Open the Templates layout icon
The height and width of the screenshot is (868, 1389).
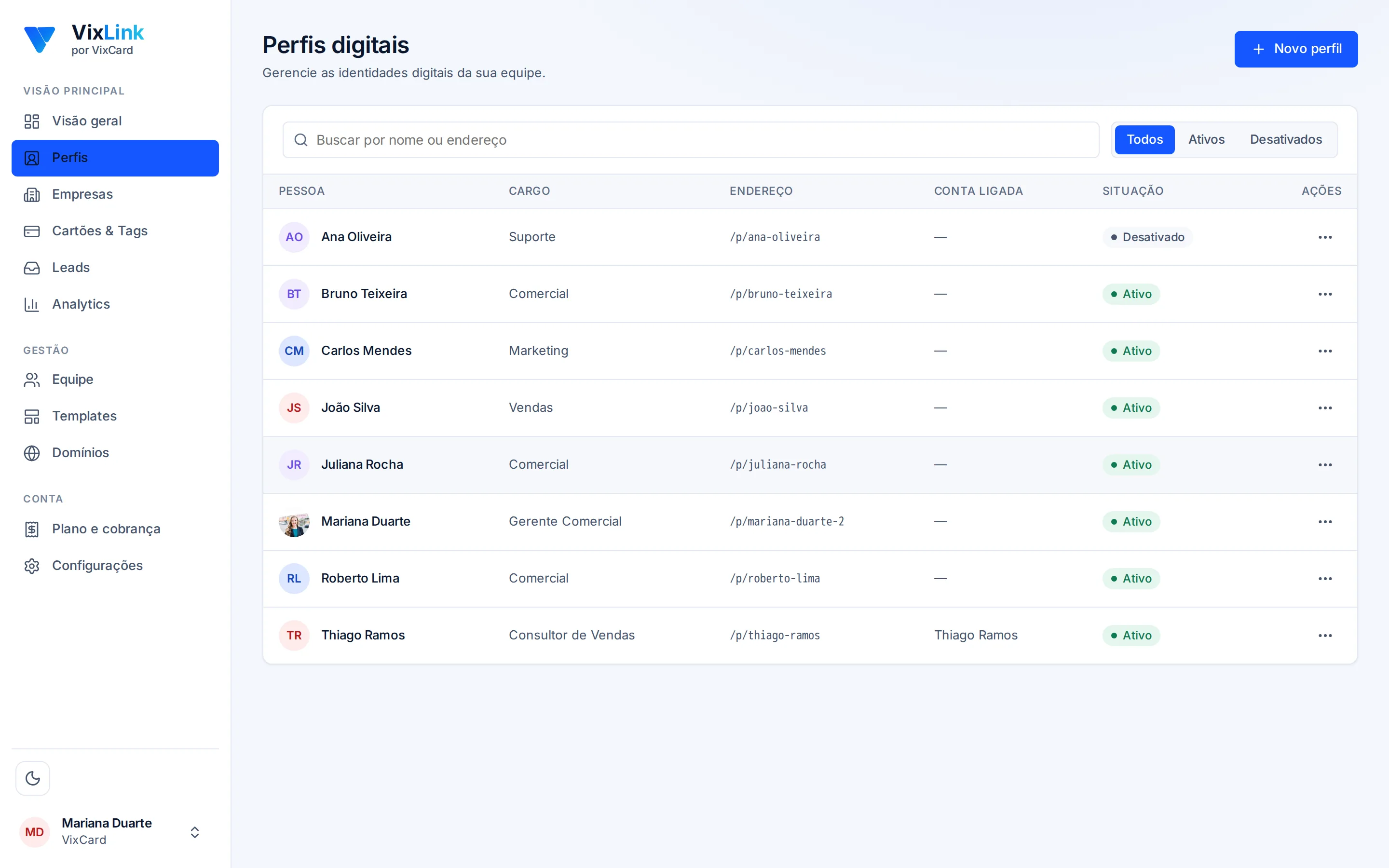31,416
